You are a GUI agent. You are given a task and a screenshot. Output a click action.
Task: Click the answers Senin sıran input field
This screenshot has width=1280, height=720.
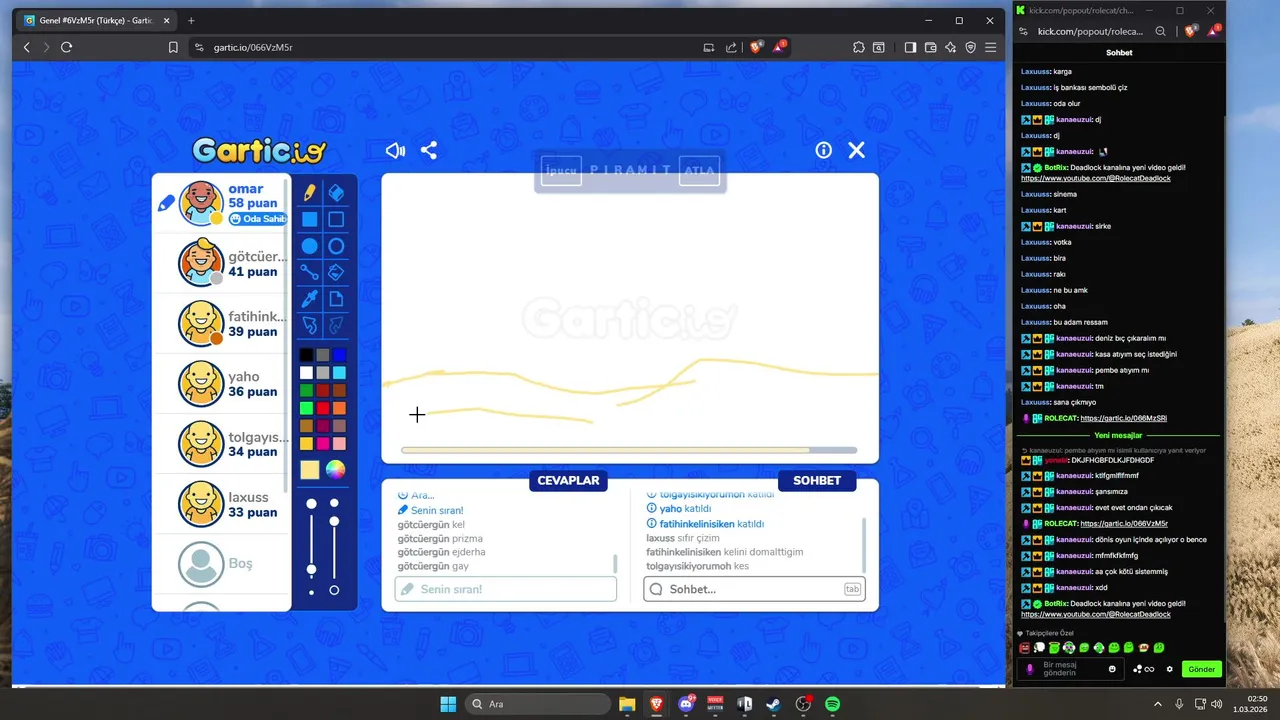pyautogui.click(x=505, y=589)
